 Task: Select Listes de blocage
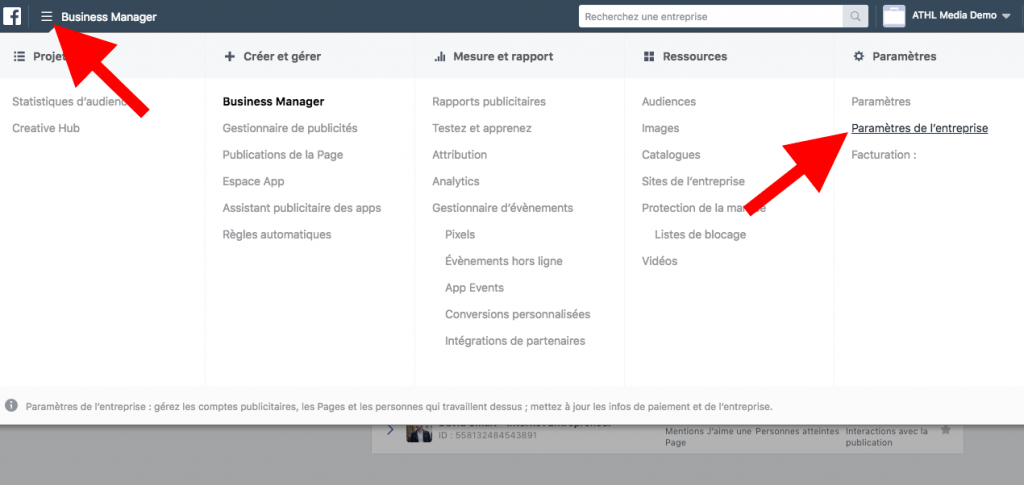click(x=700, y=234)
